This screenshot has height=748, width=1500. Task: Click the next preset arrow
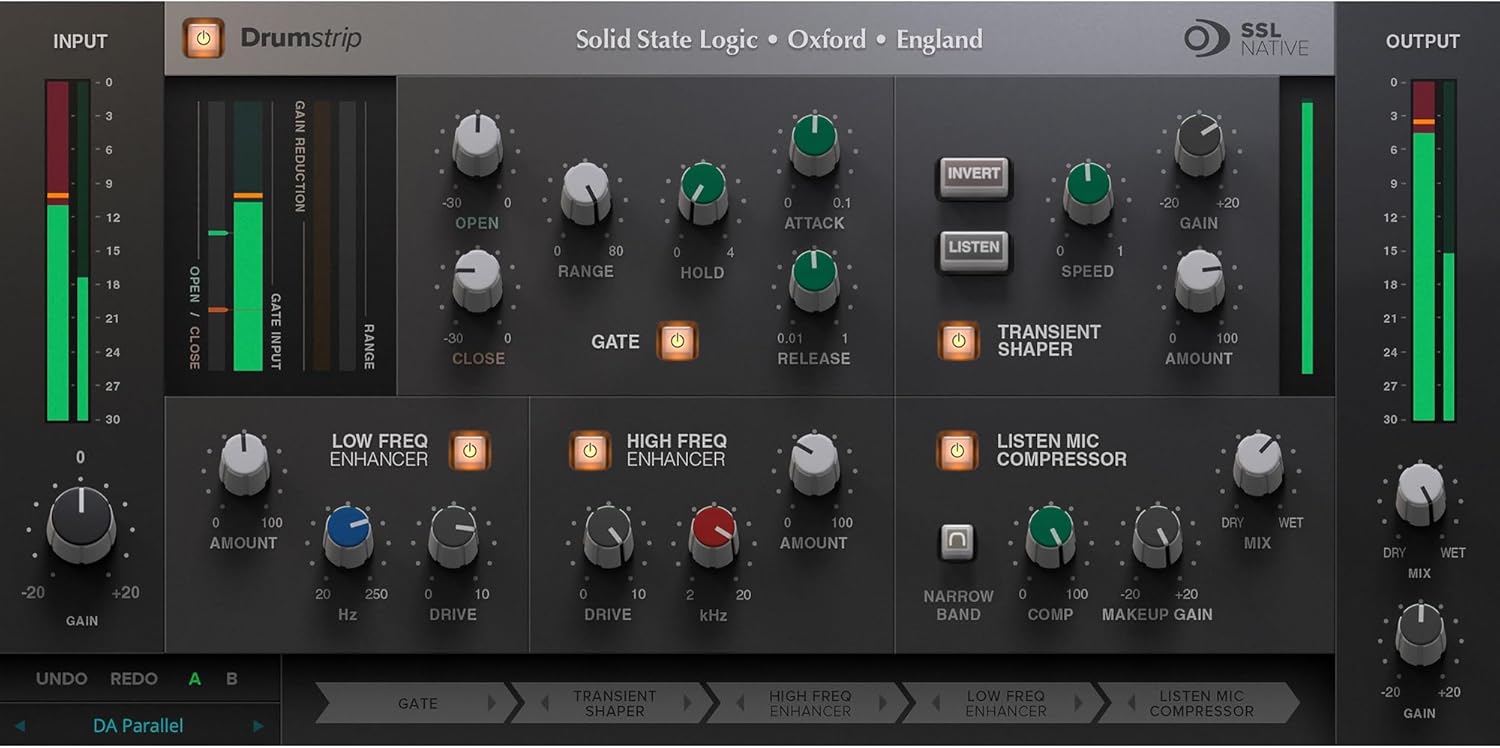click(x=256, y=725)
